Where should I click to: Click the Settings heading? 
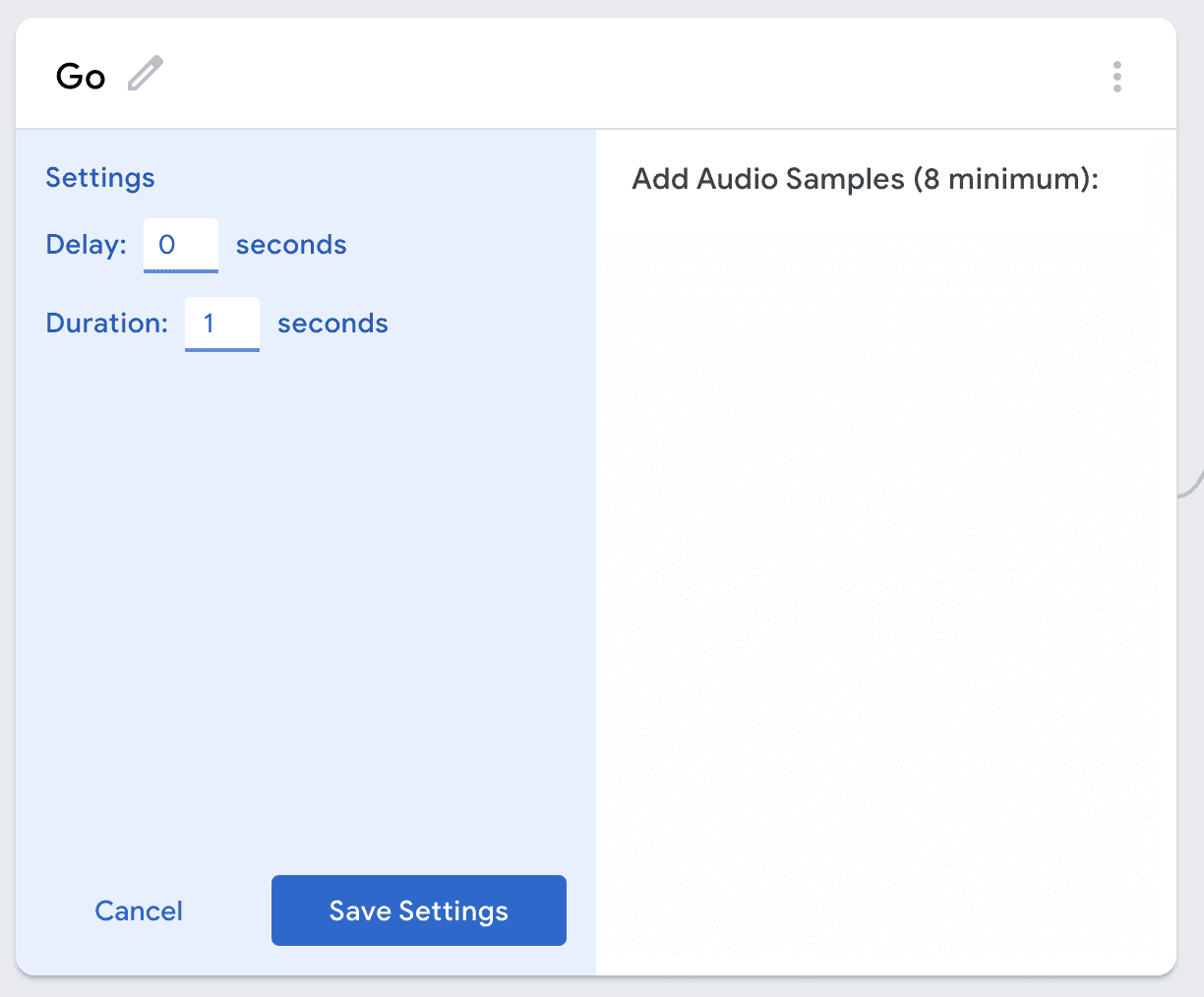[x=100, y=178]
